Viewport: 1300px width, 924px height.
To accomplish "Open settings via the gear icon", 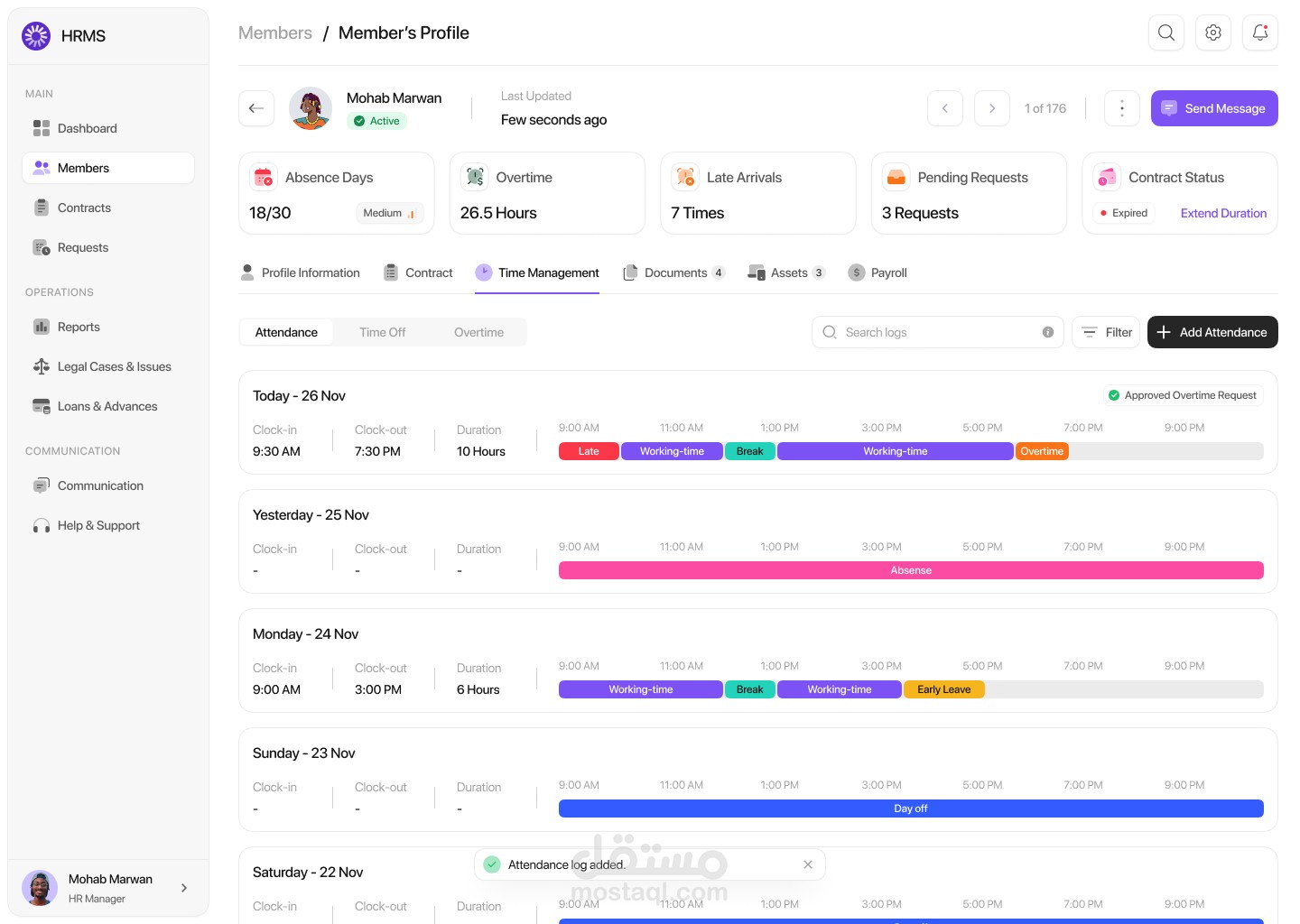I will tap(1213, 32).
